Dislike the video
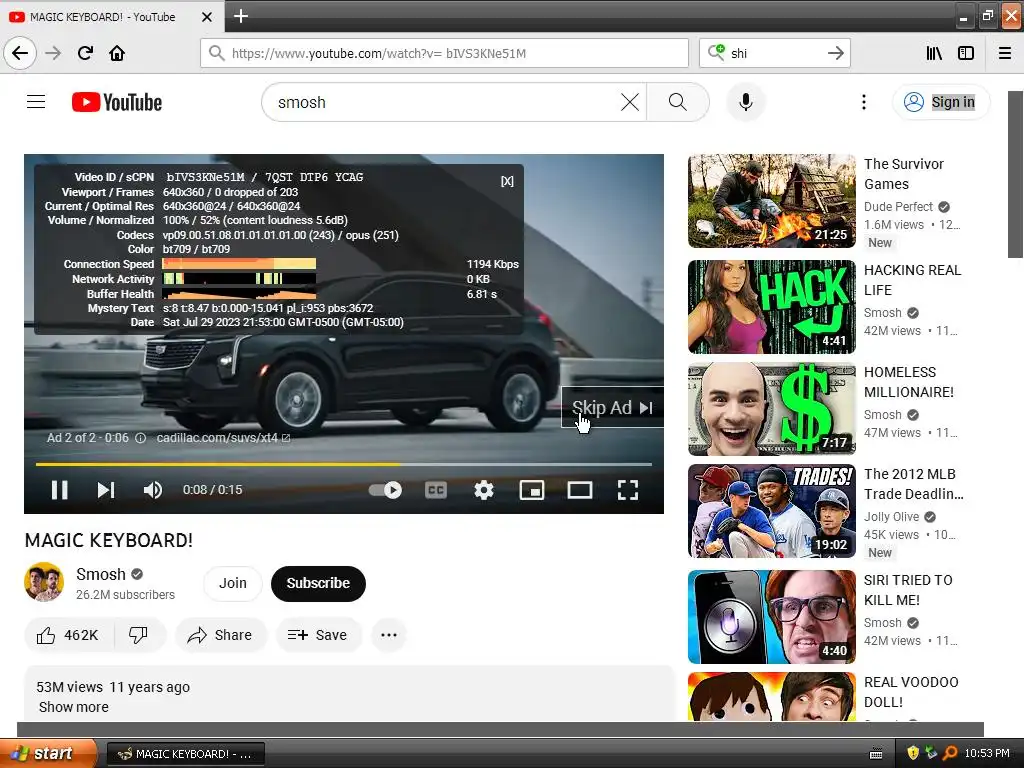1024x768 pixels. tap(138, 635)
